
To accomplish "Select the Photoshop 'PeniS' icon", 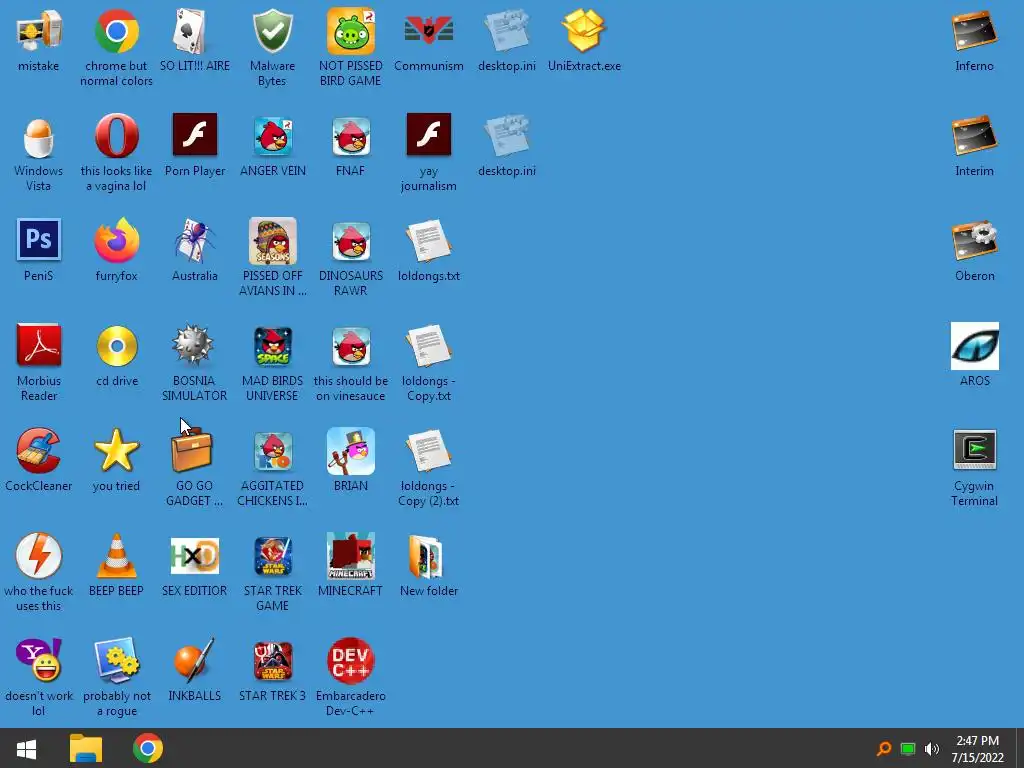I will (39, 240).
